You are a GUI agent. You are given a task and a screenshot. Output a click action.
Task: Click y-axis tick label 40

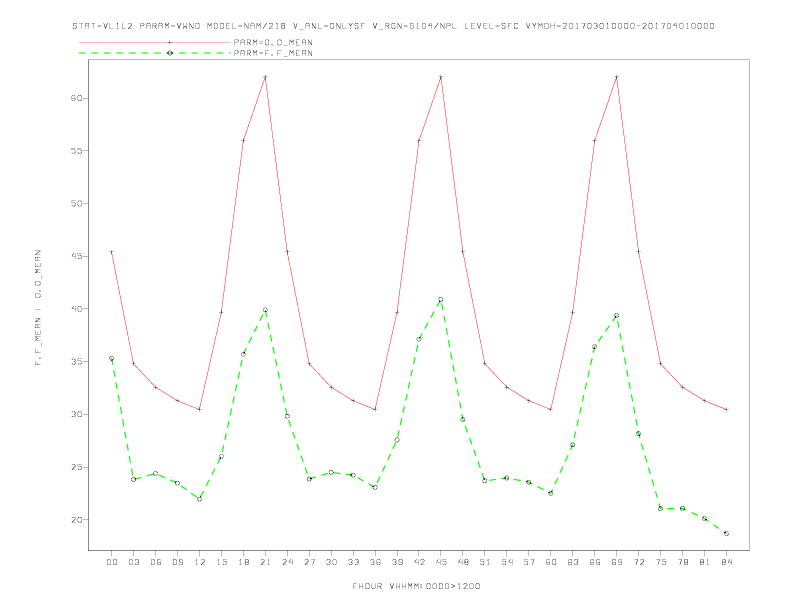[x=76, y=309]
